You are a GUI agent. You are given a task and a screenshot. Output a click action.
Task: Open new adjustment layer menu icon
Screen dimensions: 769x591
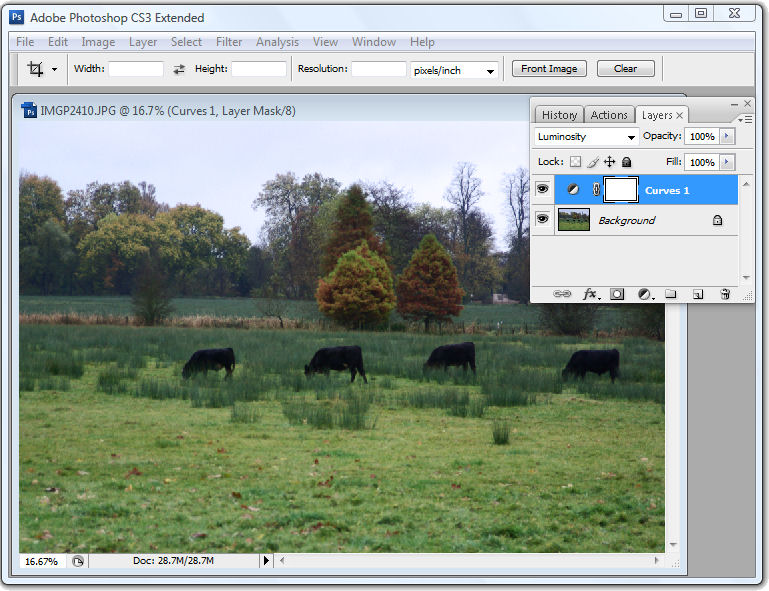pyautogui.click(x=645, y=294)
